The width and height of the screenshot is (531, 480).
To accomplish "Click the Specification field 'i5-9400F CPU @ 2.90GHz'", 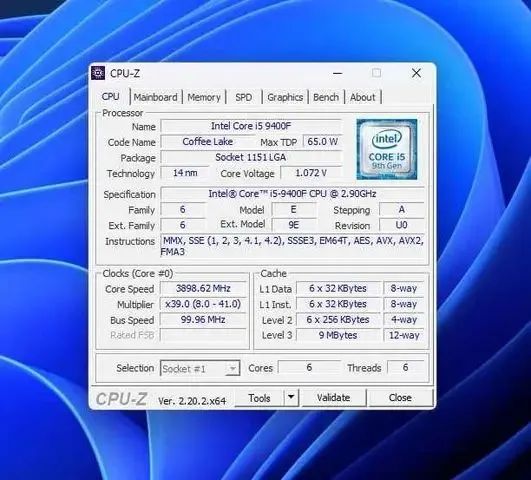I will tap(292, 194).
